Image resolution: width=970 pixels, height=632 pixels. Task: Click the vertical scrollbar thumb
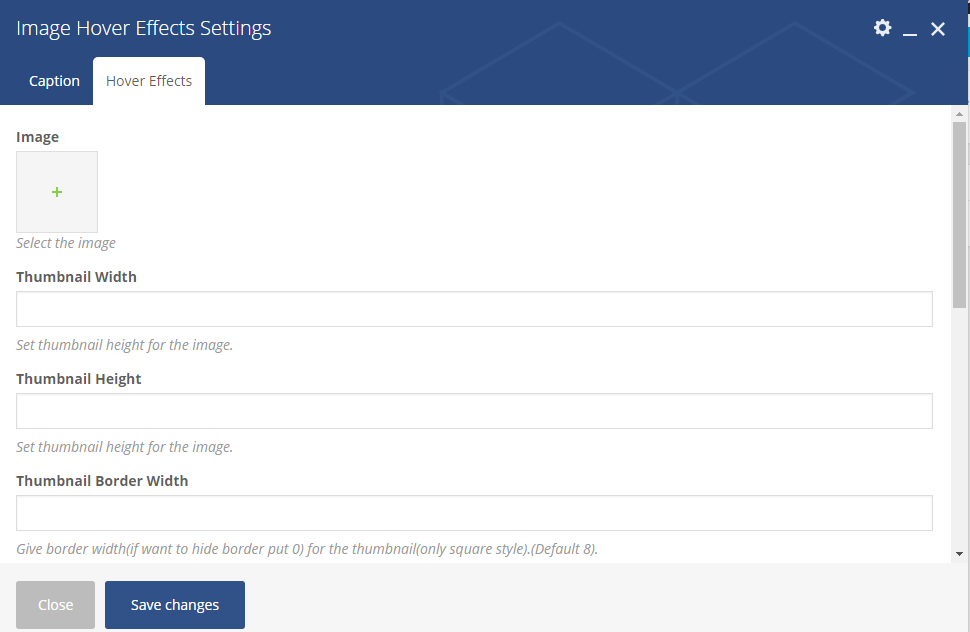tap(959, 215)
